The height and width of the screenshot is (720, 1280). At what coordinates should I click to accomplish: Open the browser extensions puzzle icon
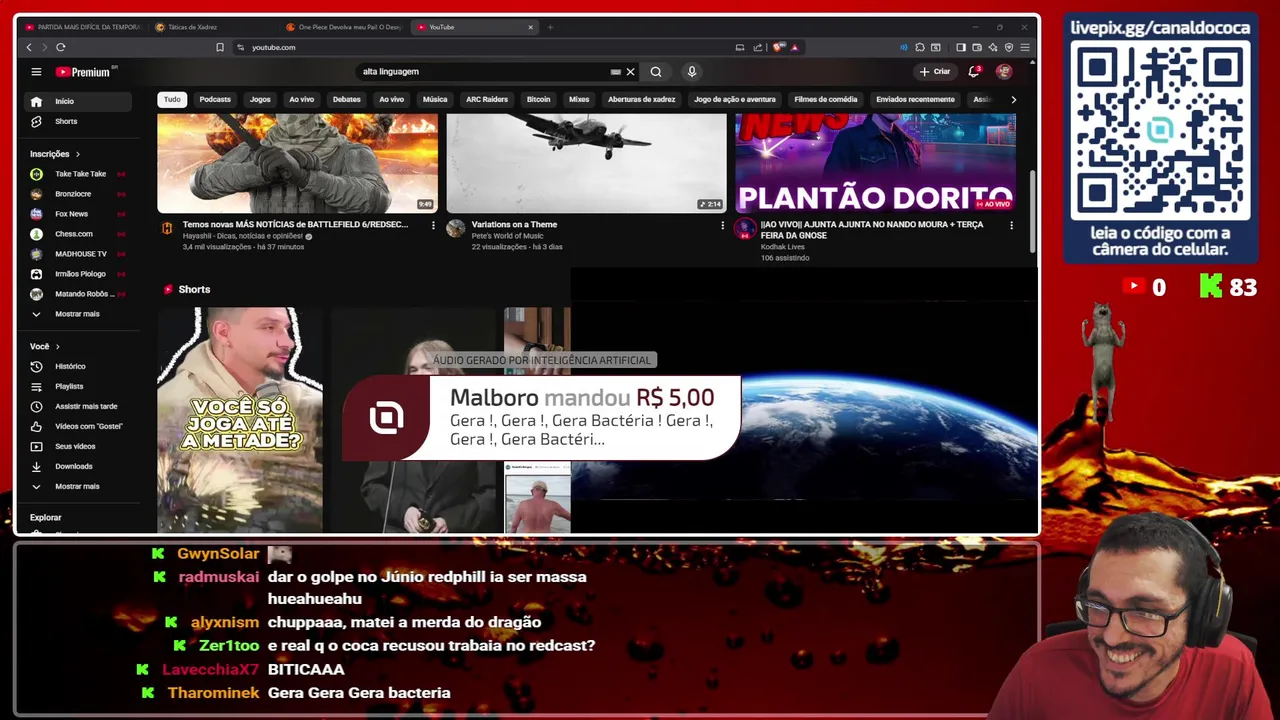pyautogui.click(x=920, y=47)
